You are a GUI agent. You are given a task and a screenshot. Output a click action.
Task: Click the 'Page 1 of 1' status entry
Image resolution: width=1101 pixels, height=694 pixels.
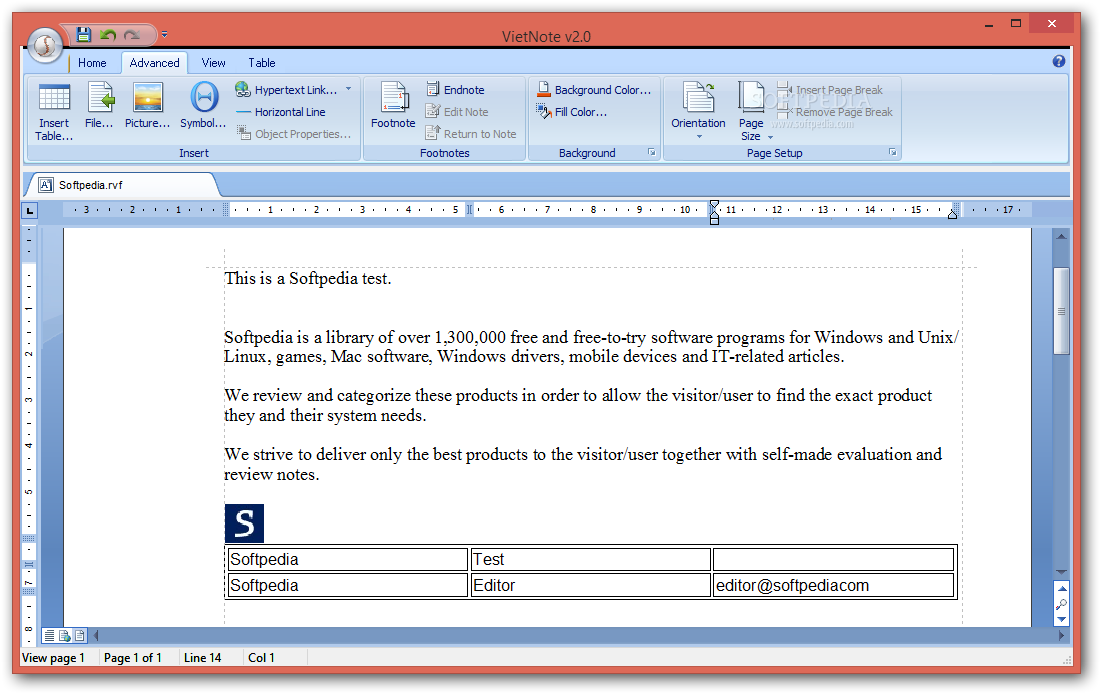click(133, 657)
